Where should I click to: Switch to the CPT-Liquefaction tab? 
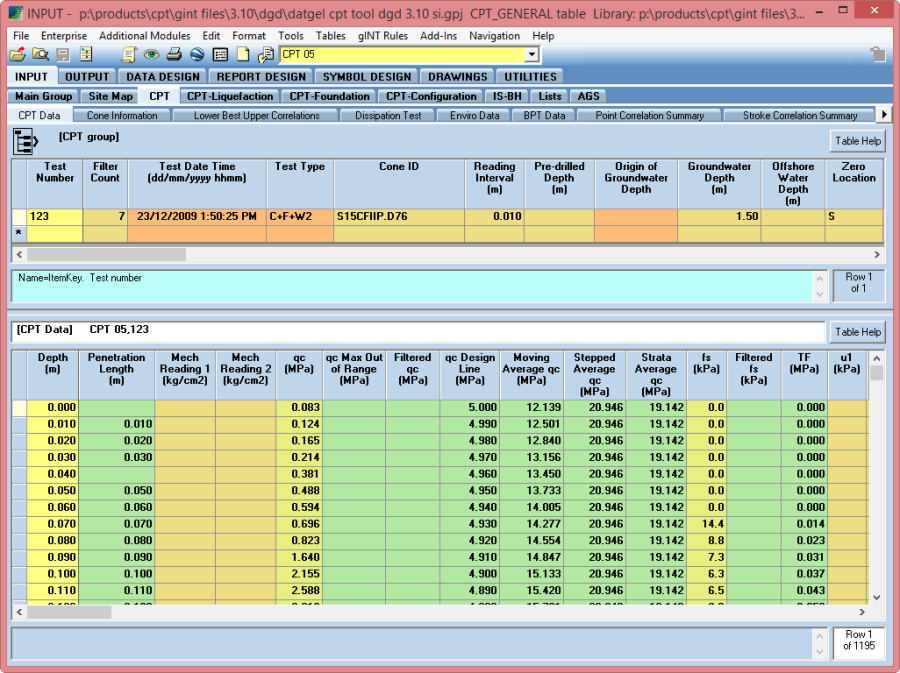pos(230,96)
